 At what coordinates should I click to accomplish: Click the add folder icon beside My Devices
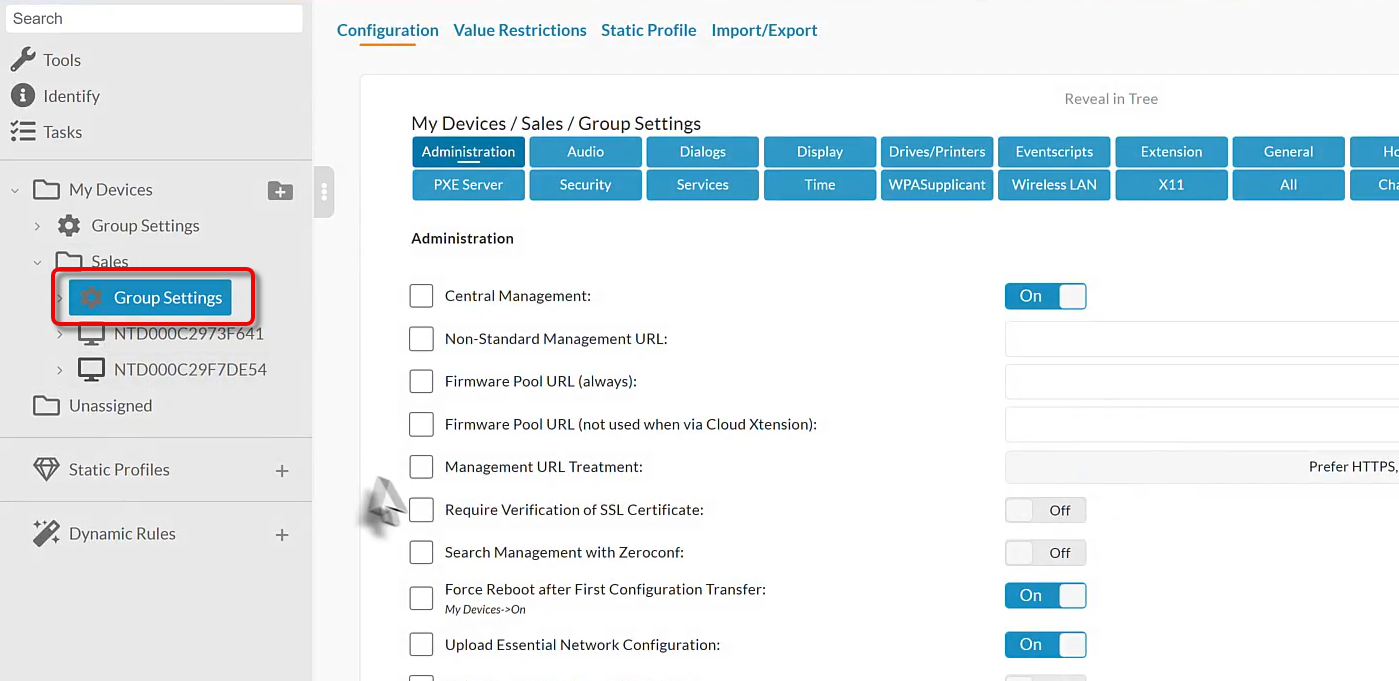point(280,190)
